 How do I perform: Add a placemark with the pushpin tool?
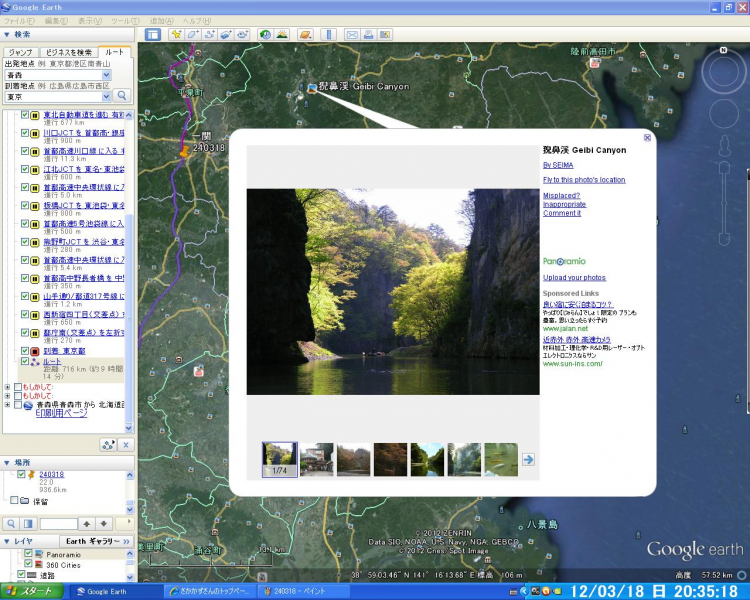(x=176, y=34)
